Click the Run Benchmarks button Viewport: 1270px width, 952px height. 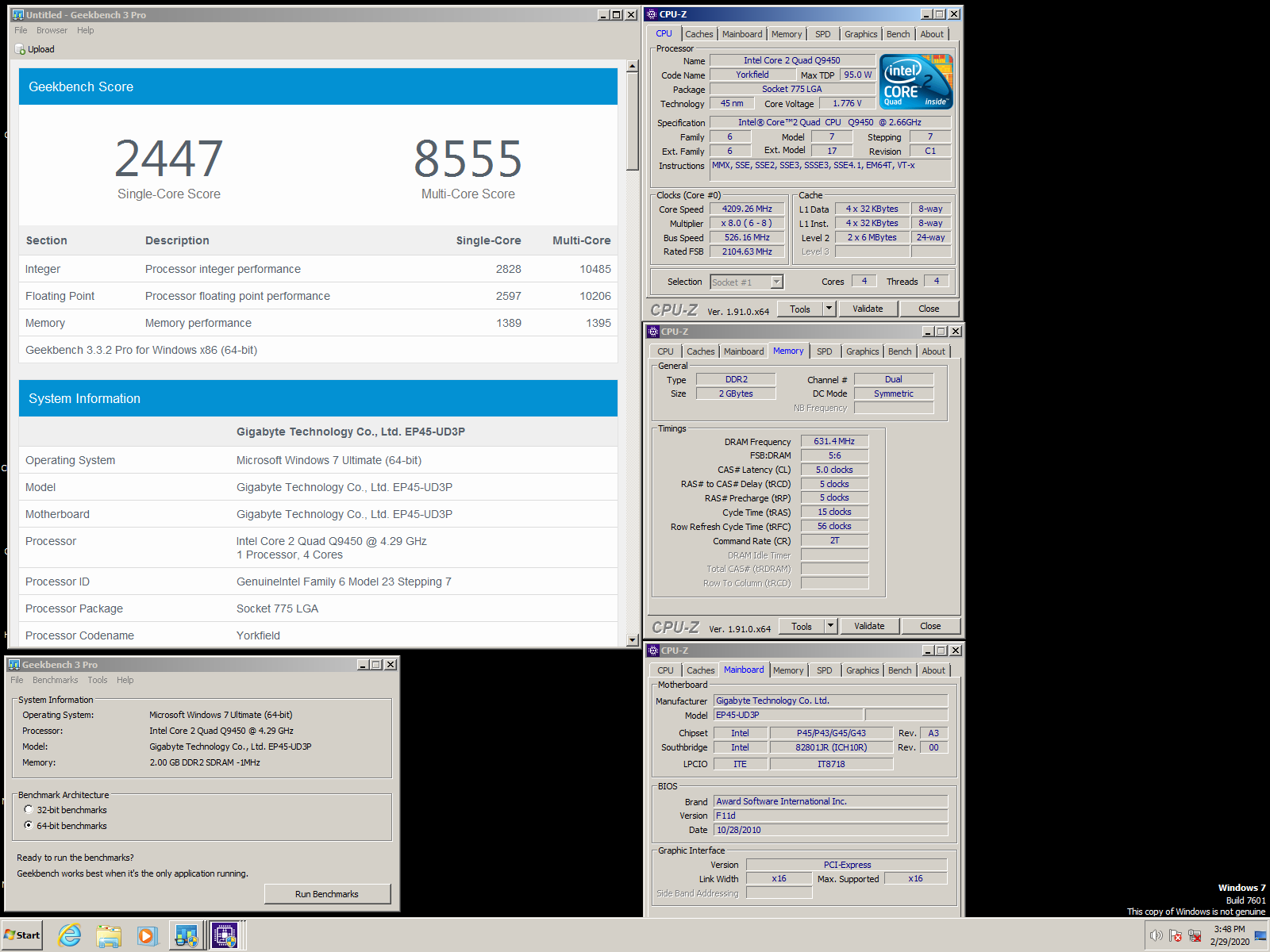tap(327, 894)
